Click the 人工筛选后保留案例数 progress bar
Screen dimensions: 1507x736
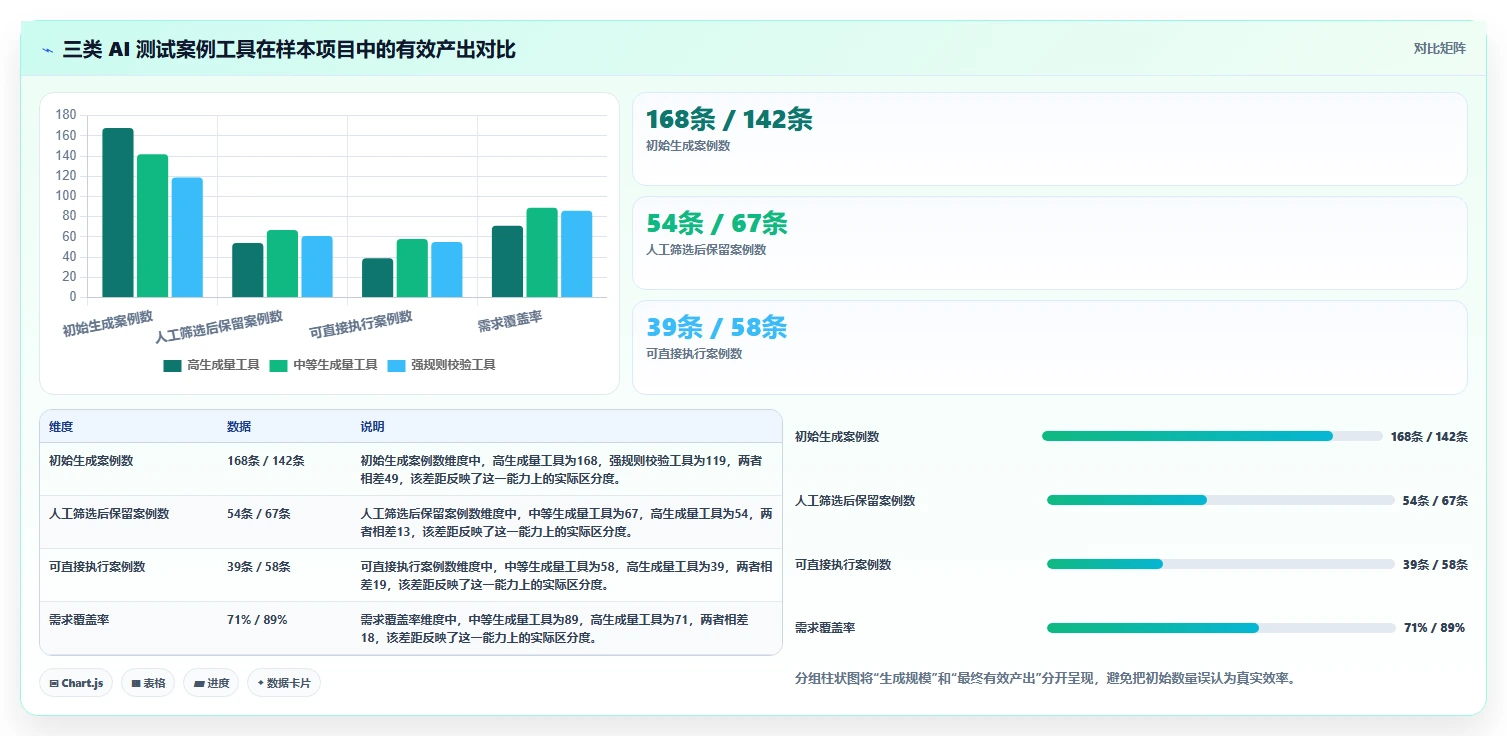pyautogui.click(x=1220, y=500)
